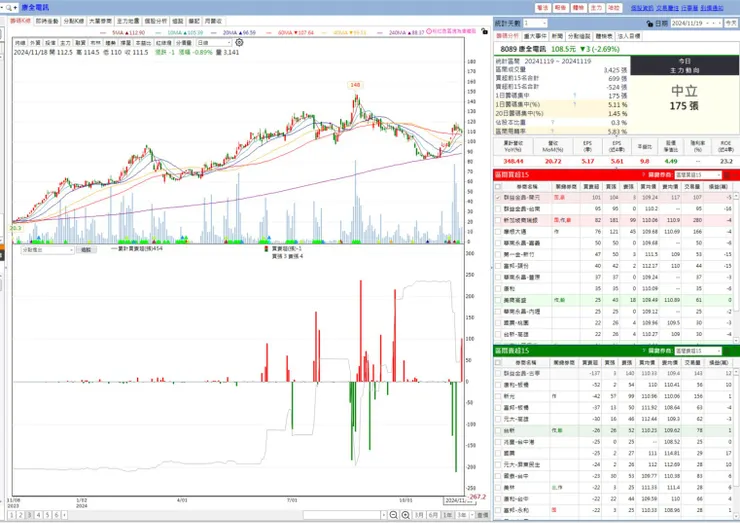The image size is (740, 523).
Task: Open the chart settings gear icon
Action: pyautogui.click(x=239, y=42)
